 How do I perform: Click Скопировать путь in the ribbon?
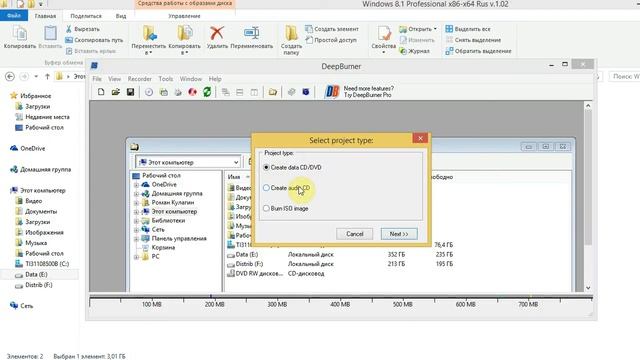pos(94,40)
